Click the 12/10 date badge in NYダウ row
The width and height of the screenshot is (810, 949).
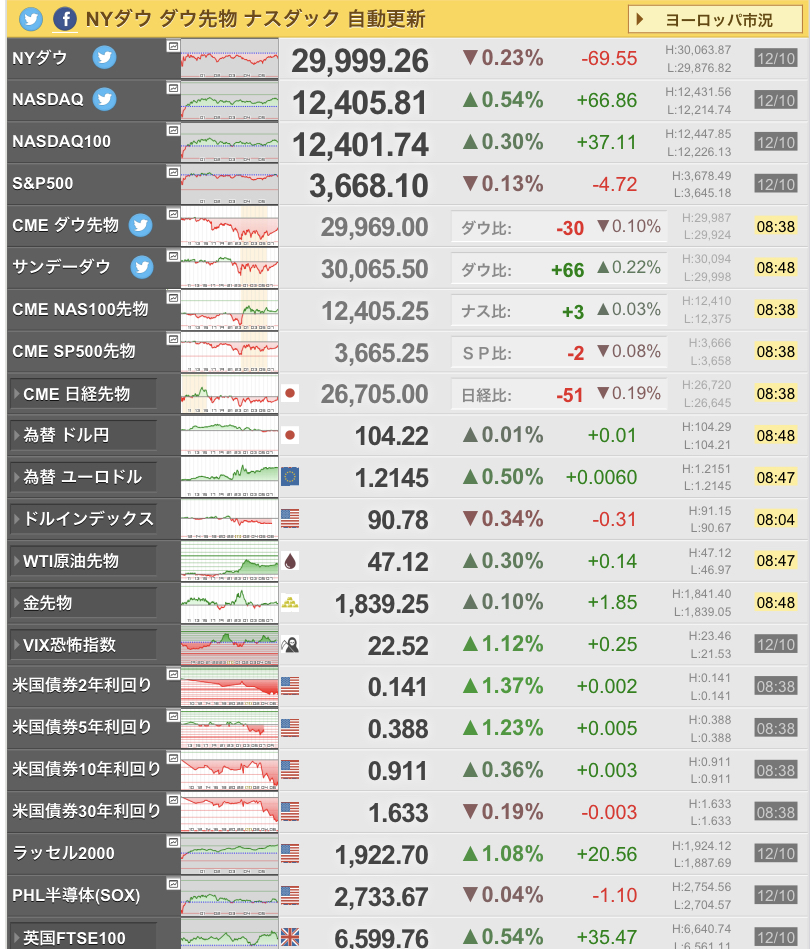click(775, 59)
